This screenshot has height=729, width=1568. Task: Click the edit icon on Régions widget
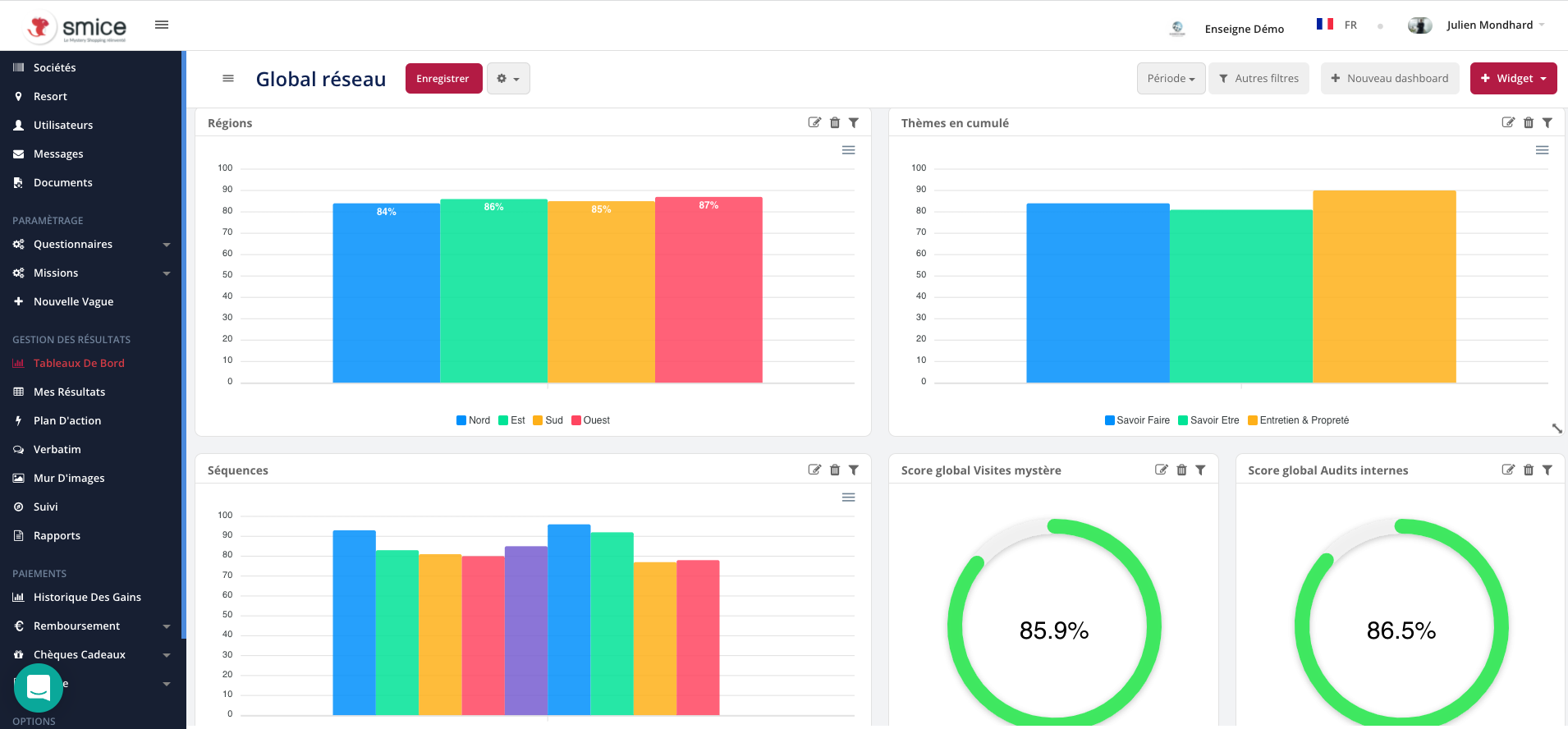(814, 123)
